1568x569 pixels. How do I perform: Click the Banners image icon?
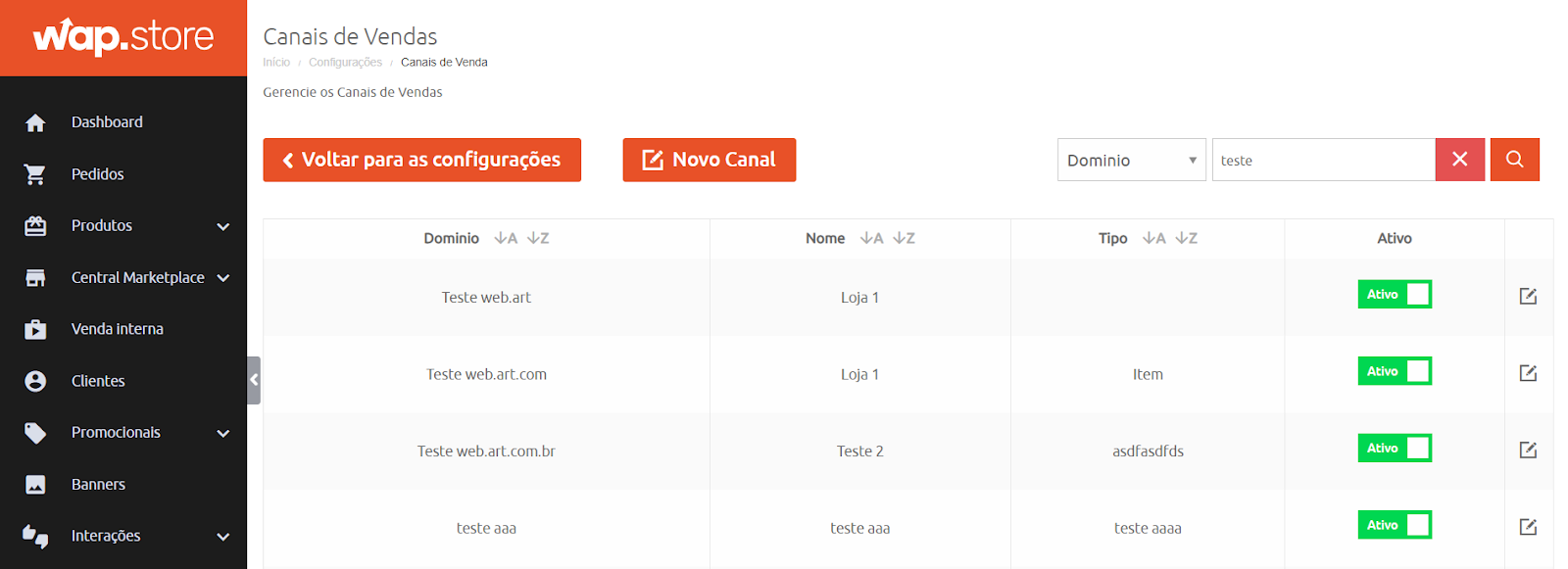click(35, 485)
